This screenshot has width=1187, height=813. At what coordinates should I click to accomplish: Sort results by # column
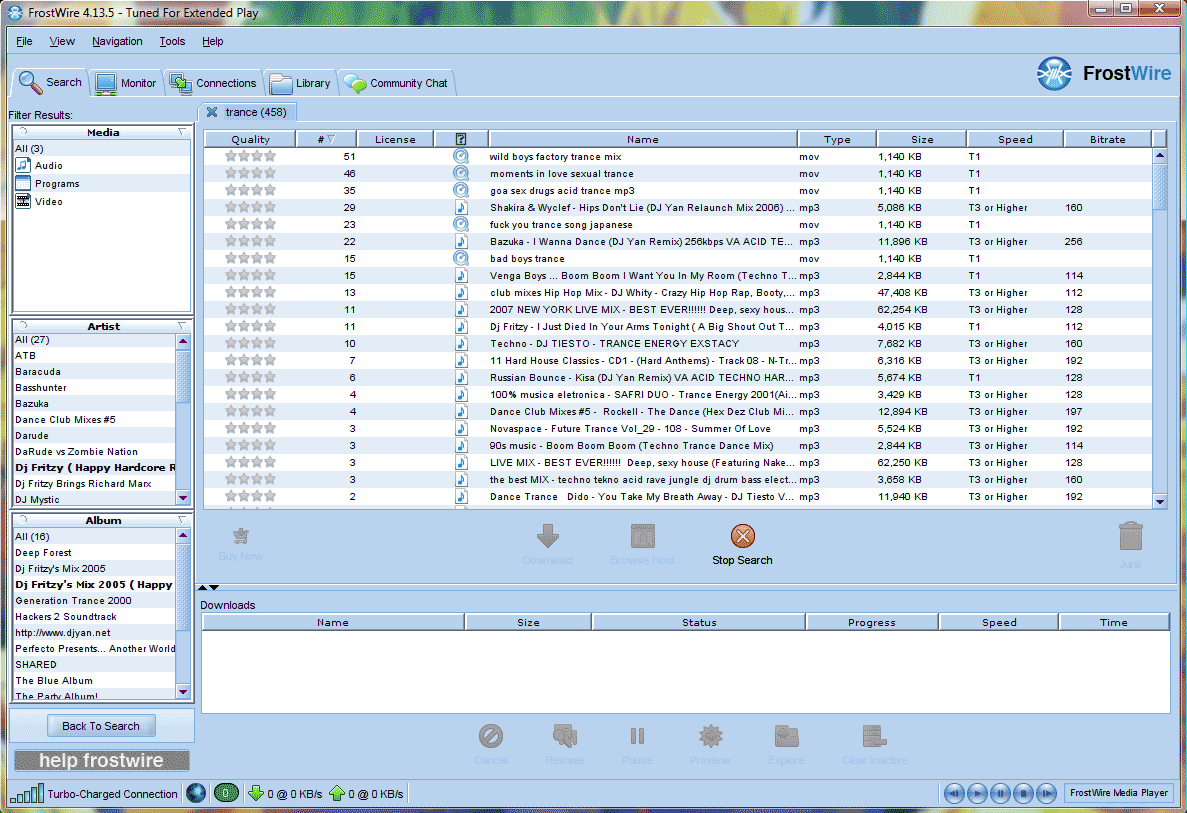(326, 139)
